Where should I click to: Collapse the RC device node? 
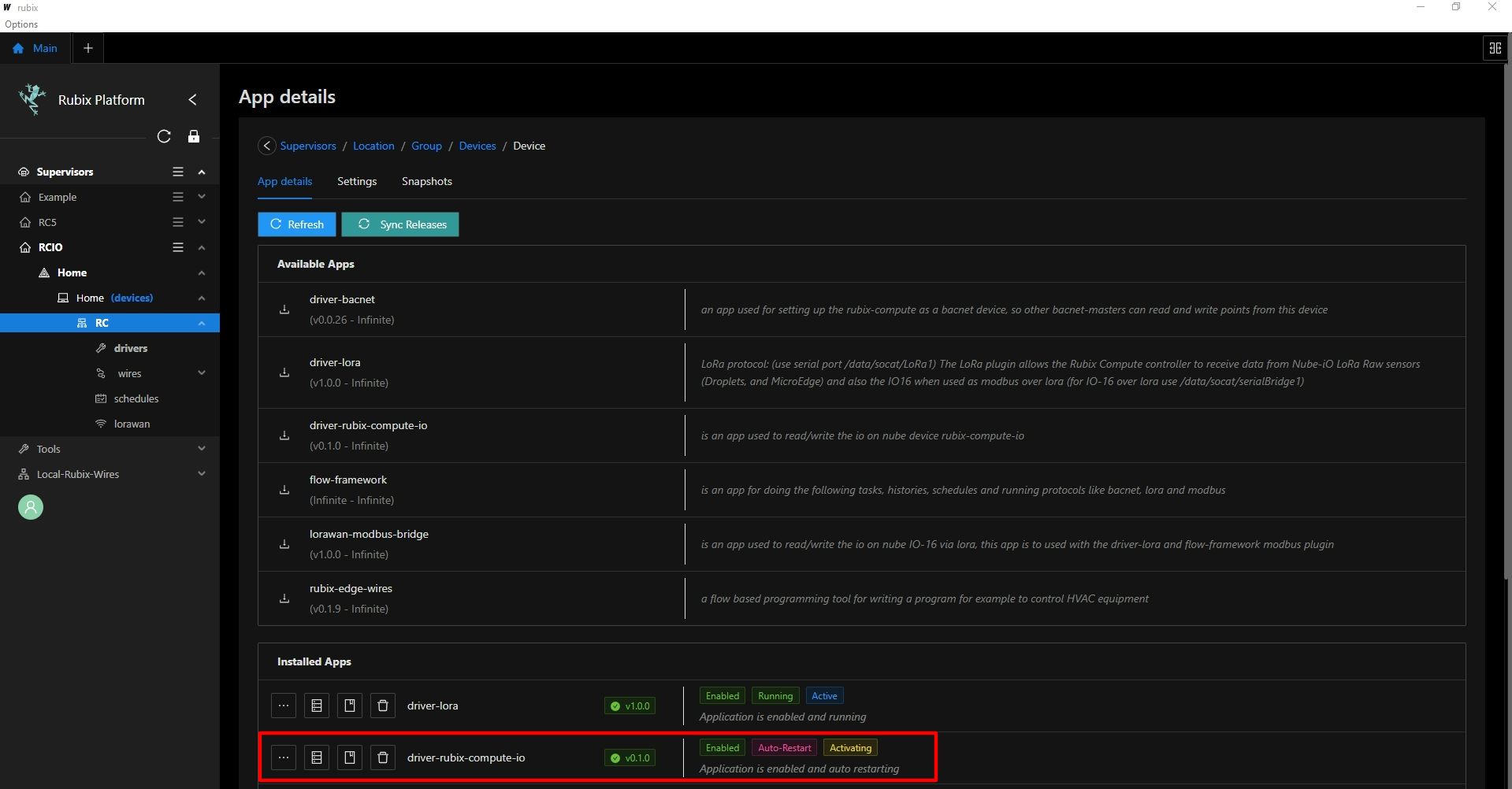coord(202,323)
